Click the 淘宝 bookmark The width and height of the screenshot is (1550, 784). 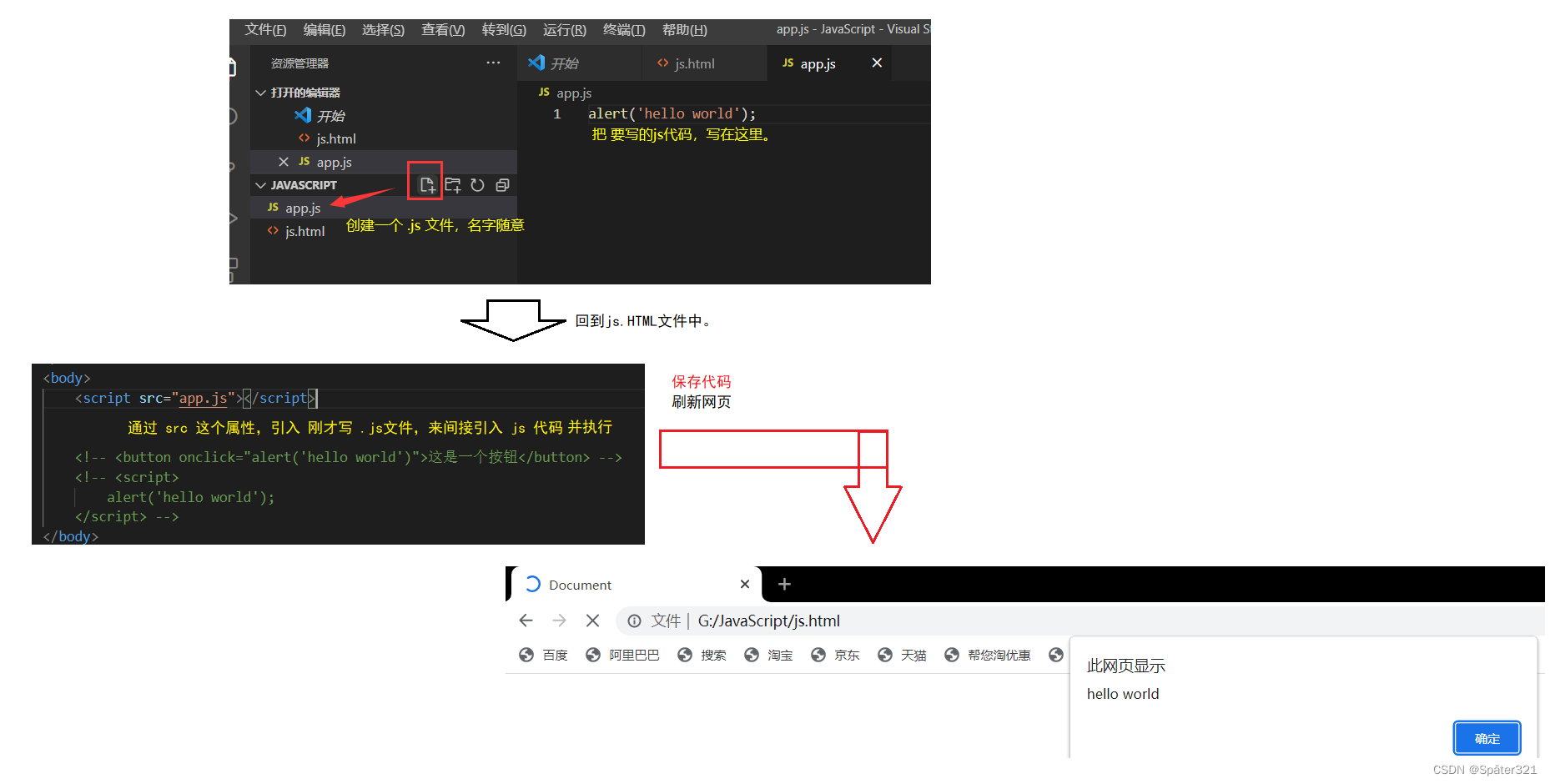tap(768, 655)
